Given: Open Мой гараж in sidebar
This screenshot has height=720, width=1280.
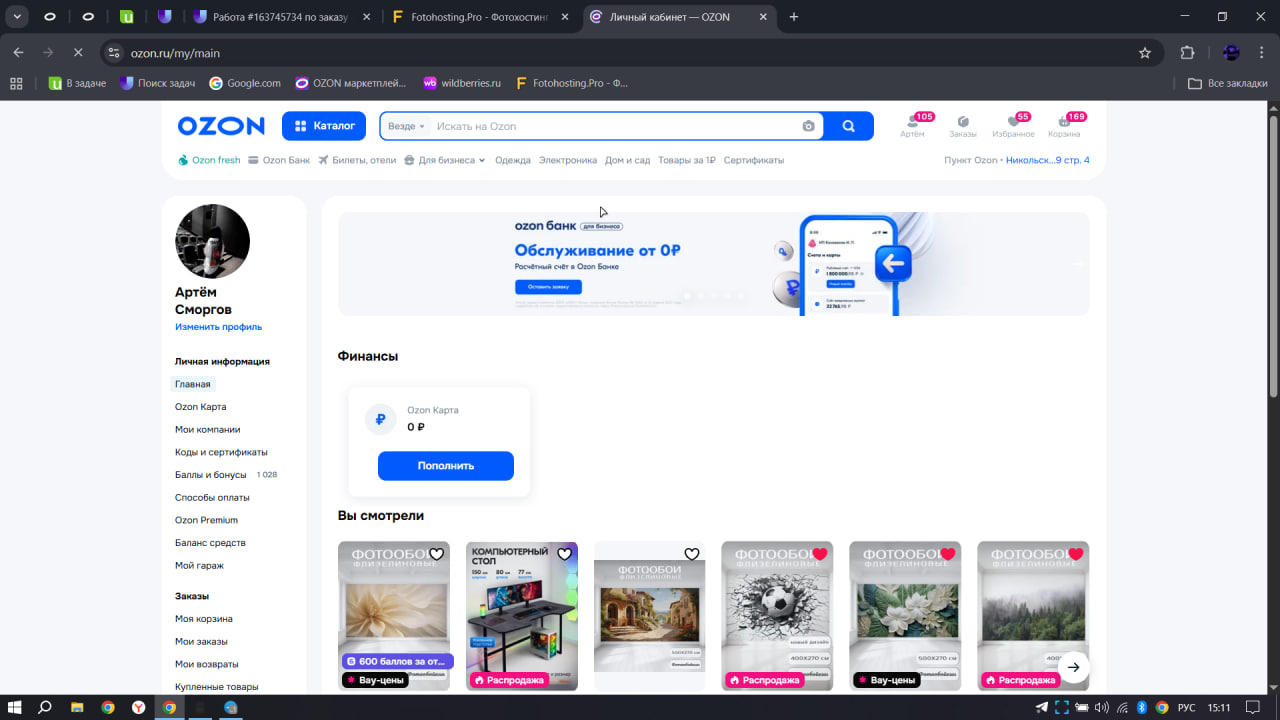Looking at the screenshot, I should [x=199, y=565].
